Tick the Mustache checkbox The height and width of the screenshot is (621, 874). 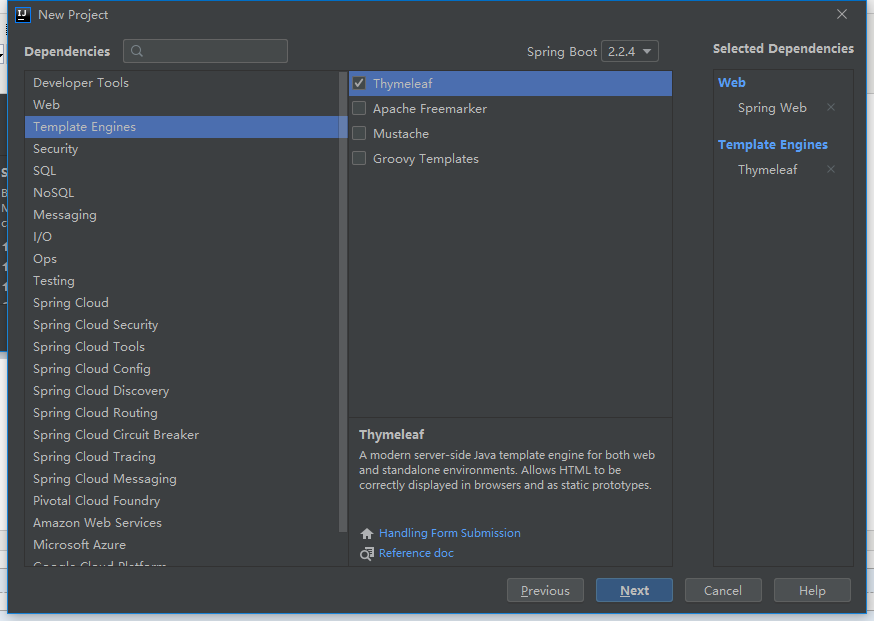(x=359, y=134)
